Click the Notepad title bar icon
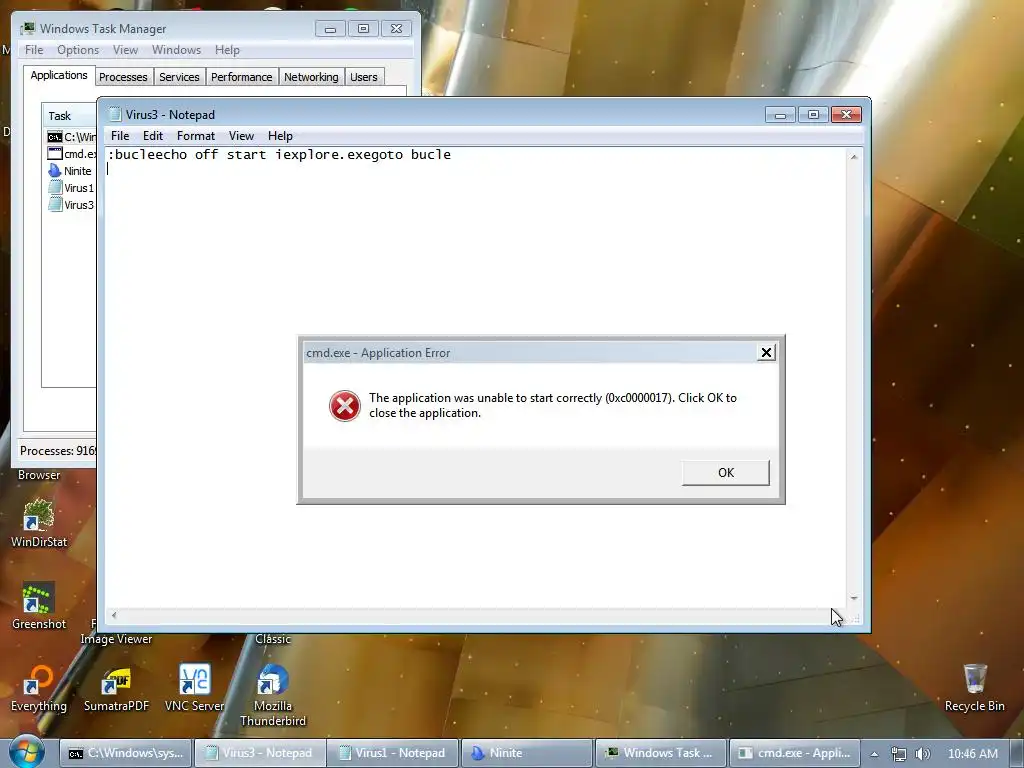The height and width of the screenshot is (768, 1024). coord(115,114)
